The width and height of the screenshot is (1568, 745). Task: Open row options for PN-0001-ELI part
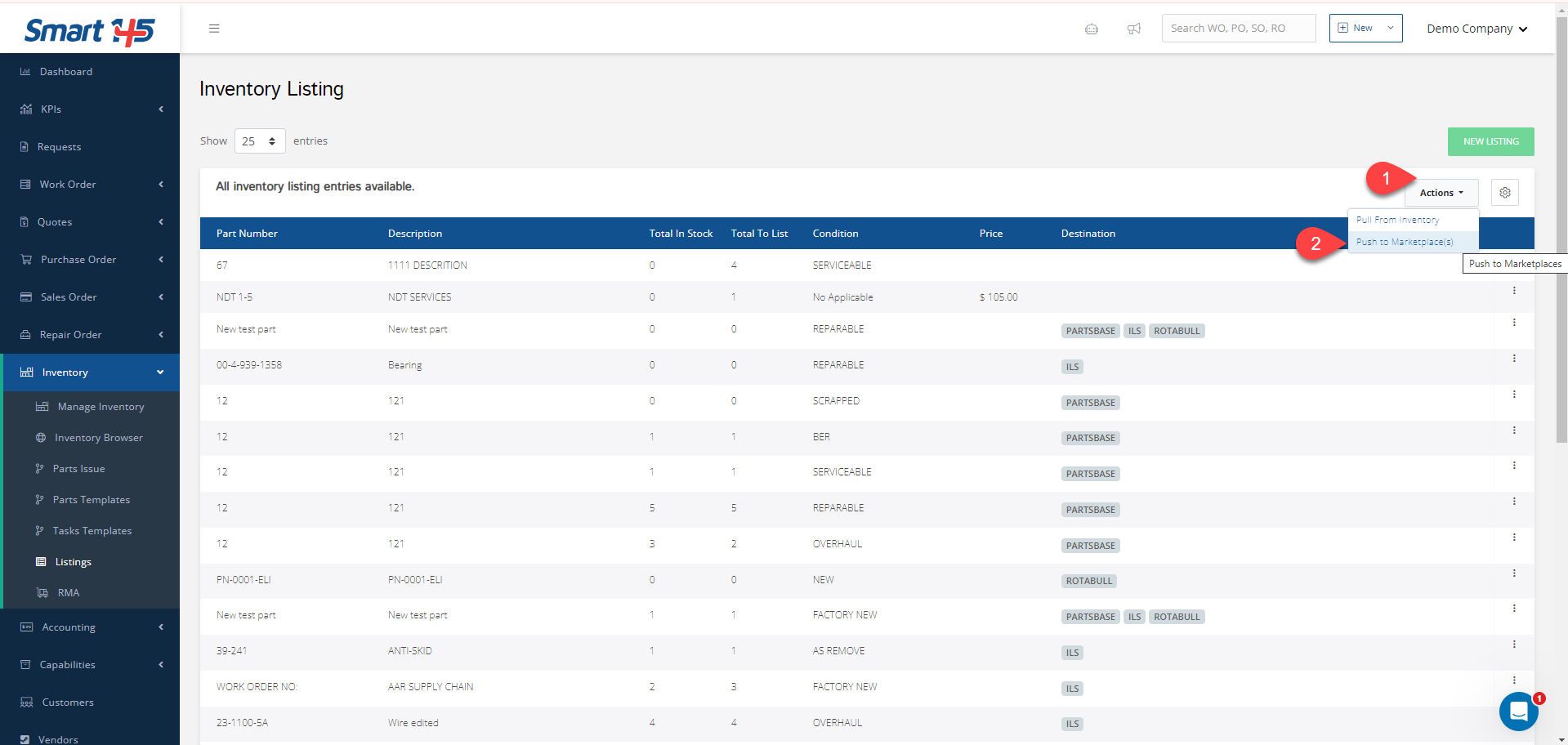coord(1513,573)
